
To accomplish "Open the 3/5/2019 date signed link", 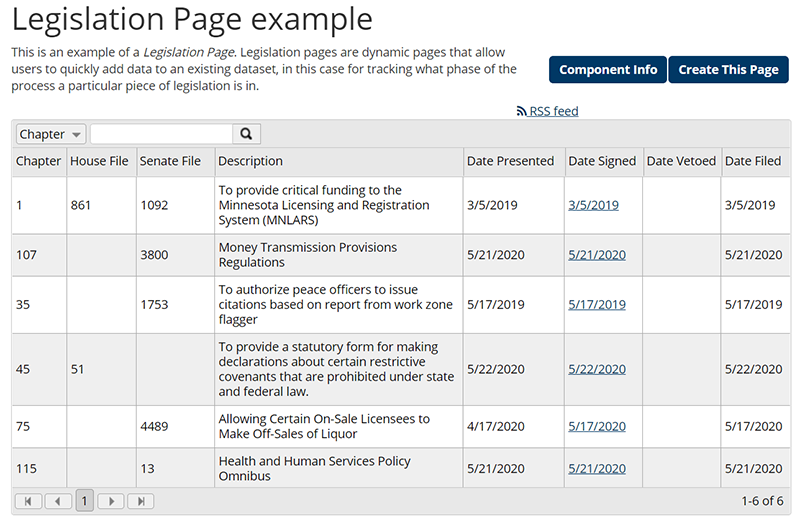I will (593, 205).
